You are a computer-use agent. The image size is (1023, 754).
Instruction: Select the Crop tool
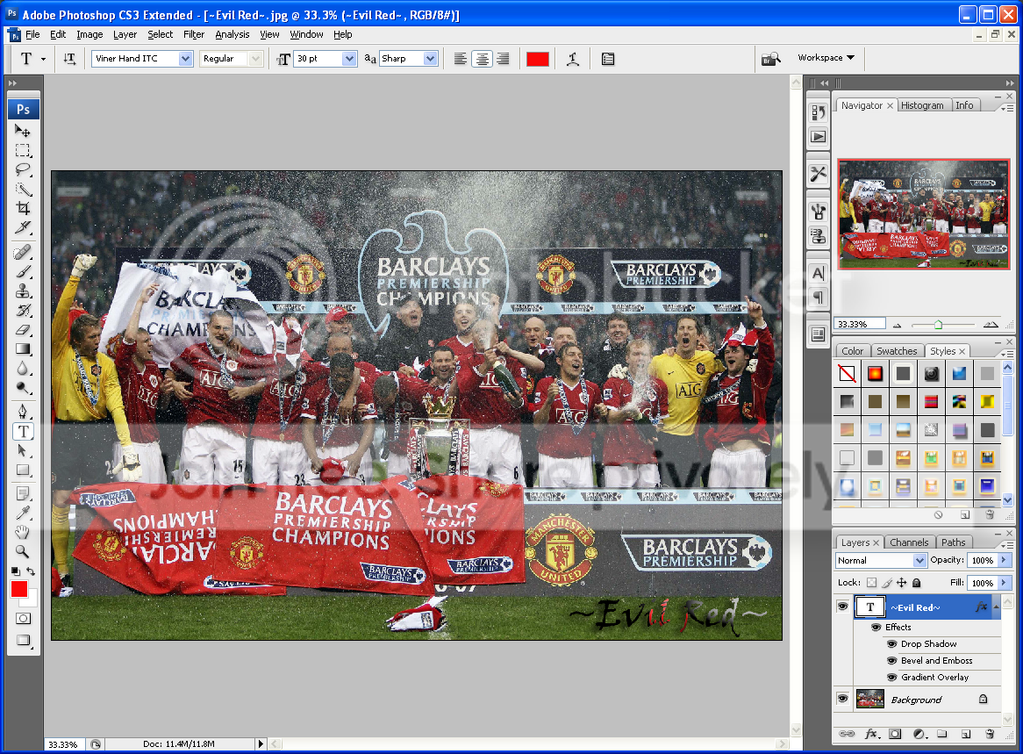[23, 209]
